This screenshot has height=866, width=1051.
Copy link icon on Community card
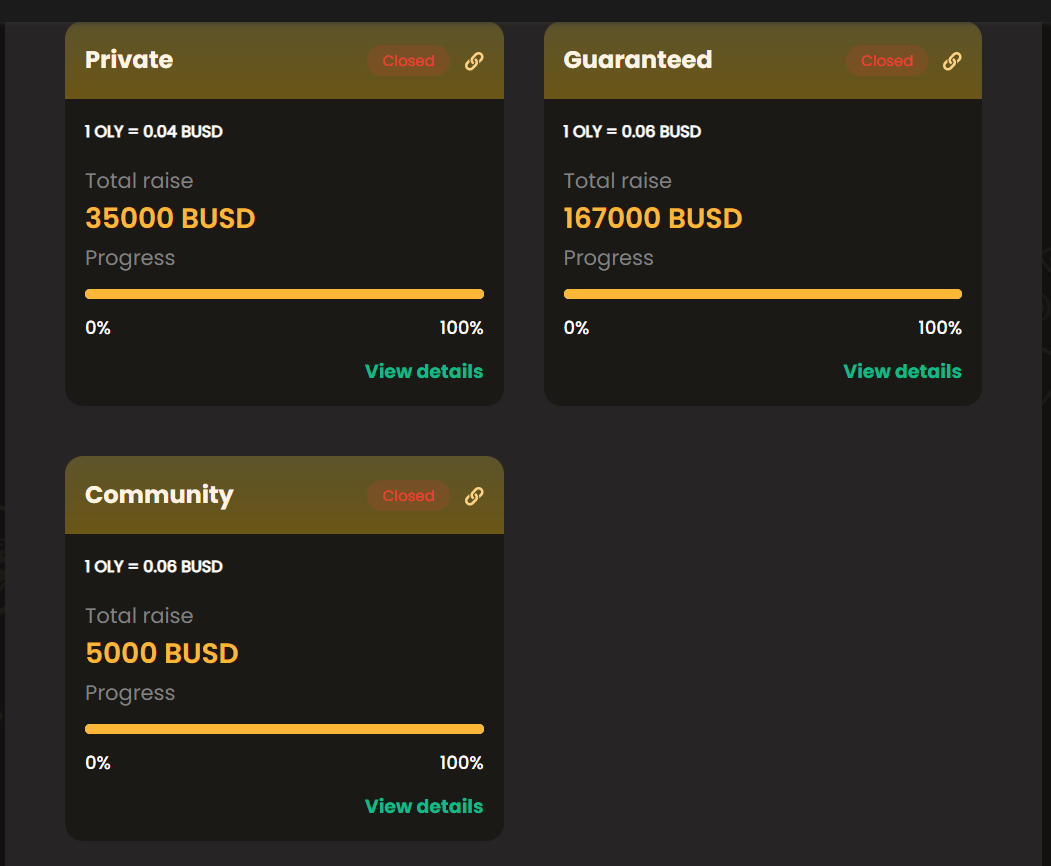click(474, 496)
